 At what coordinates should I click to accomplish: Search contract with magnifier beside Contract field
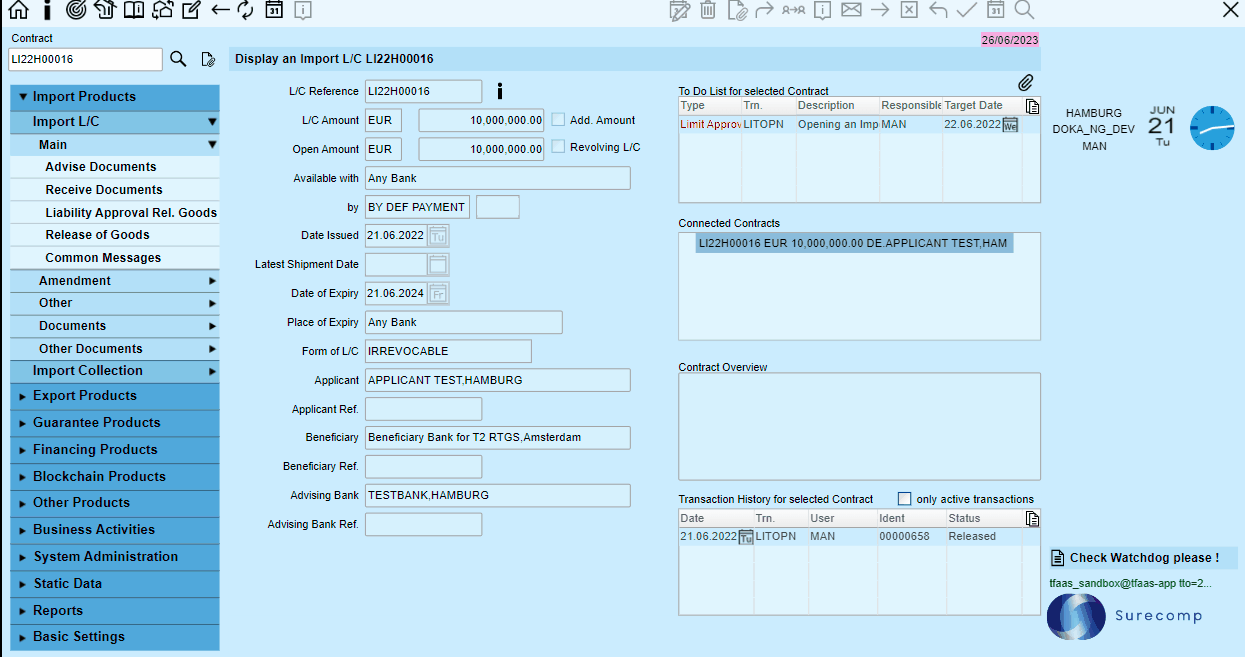(x=178, y=59)
